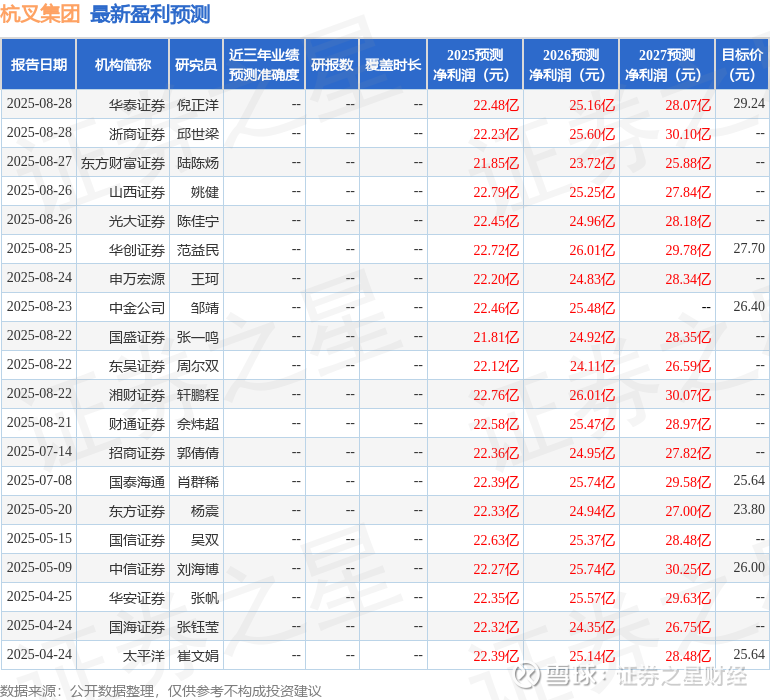Click target price 26.40
Screen dimensions: 770x700
click(x=749, y=306)
